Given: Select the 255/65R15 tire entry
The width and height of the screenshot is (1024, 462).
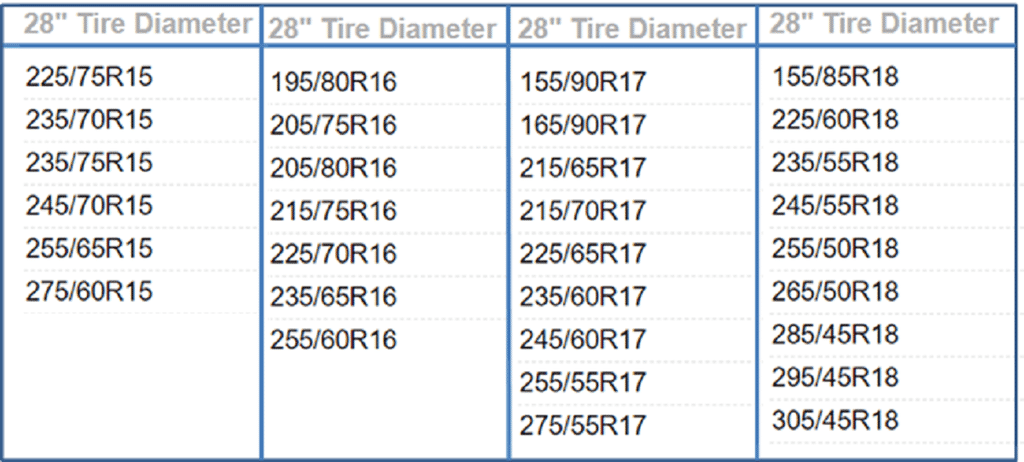Looking at the screenshot, I should pos(89,249).
